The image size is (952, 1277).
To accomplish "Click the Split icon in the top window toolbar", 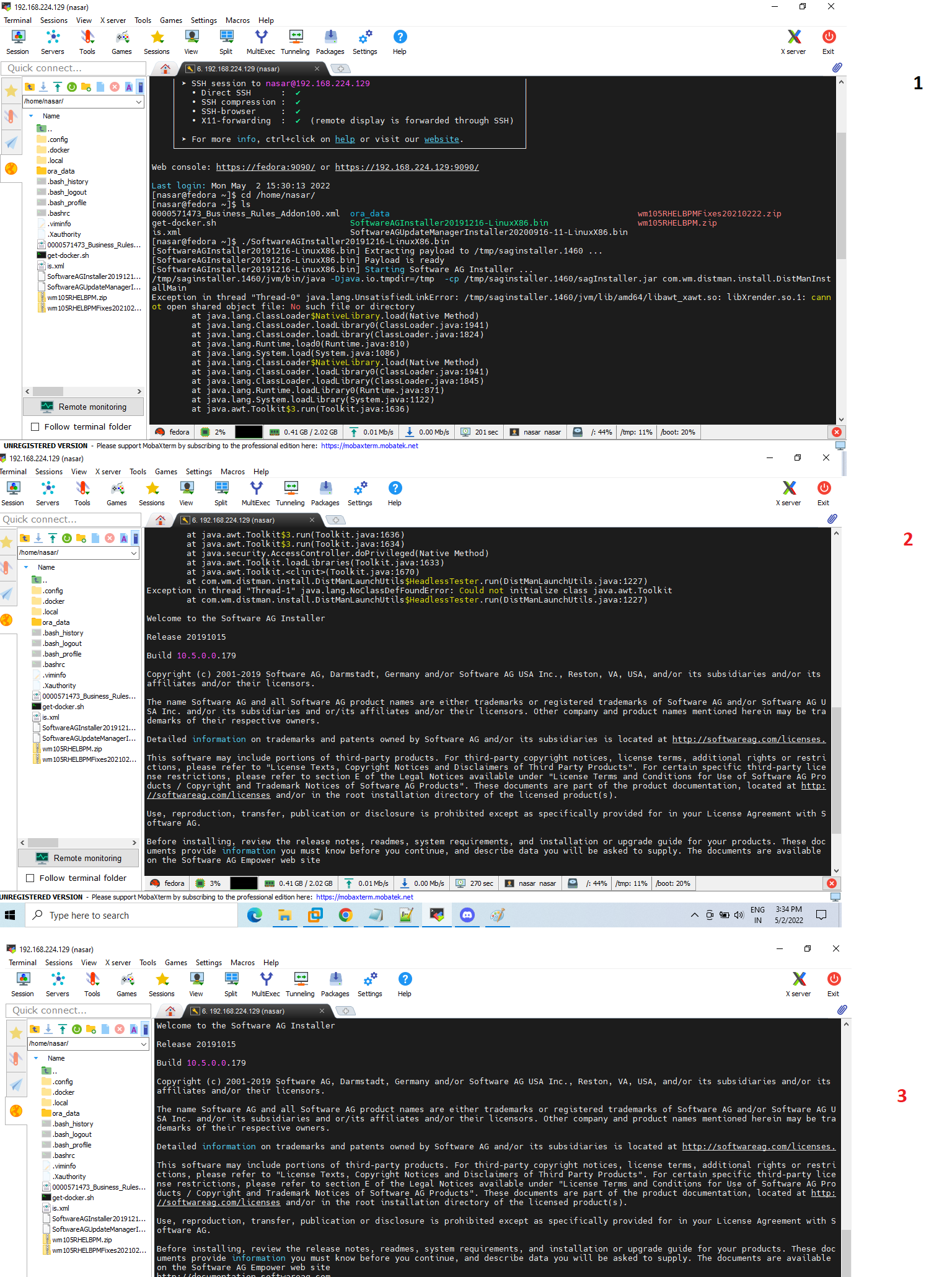I will [x=226, y=42].
